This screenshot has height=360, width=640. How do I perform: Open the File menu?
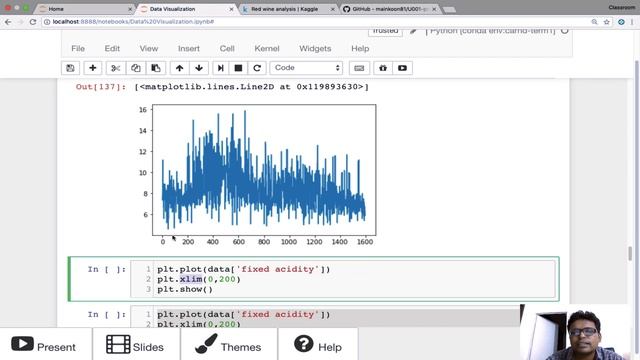pos(78,48)
